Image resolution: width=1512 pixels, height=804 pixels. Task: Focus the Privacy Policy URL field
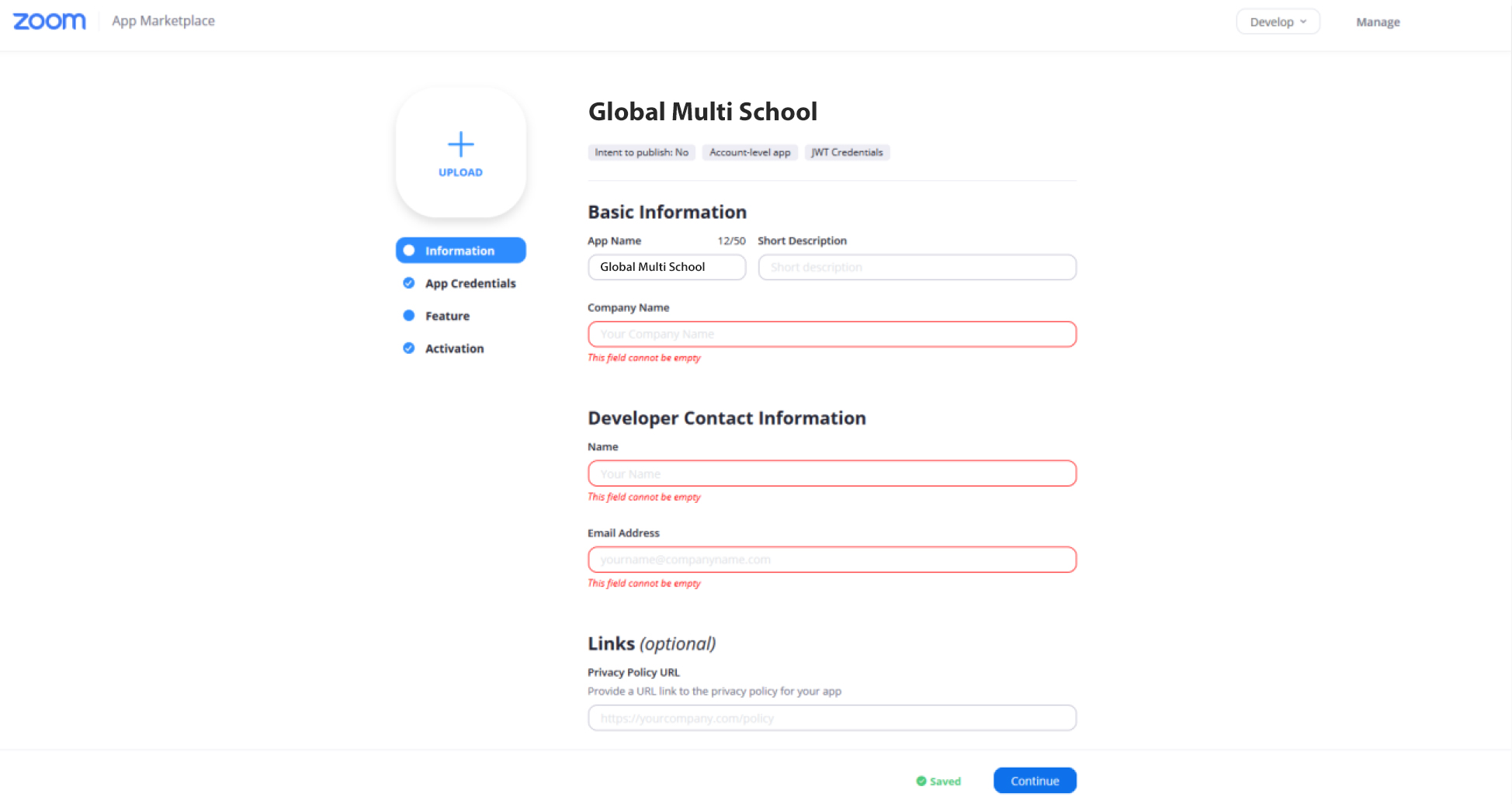click(x=832, y=718)
